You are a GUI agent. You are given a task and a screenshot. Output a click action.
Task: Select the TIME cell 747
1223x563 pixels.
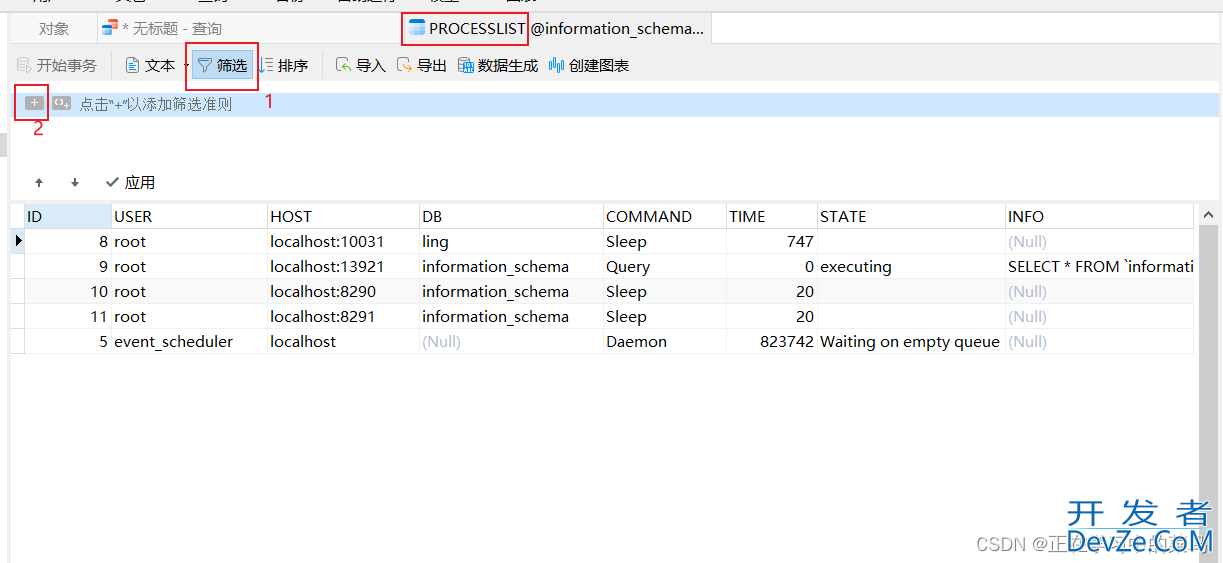pyautogui.click(x=771, y=241)
